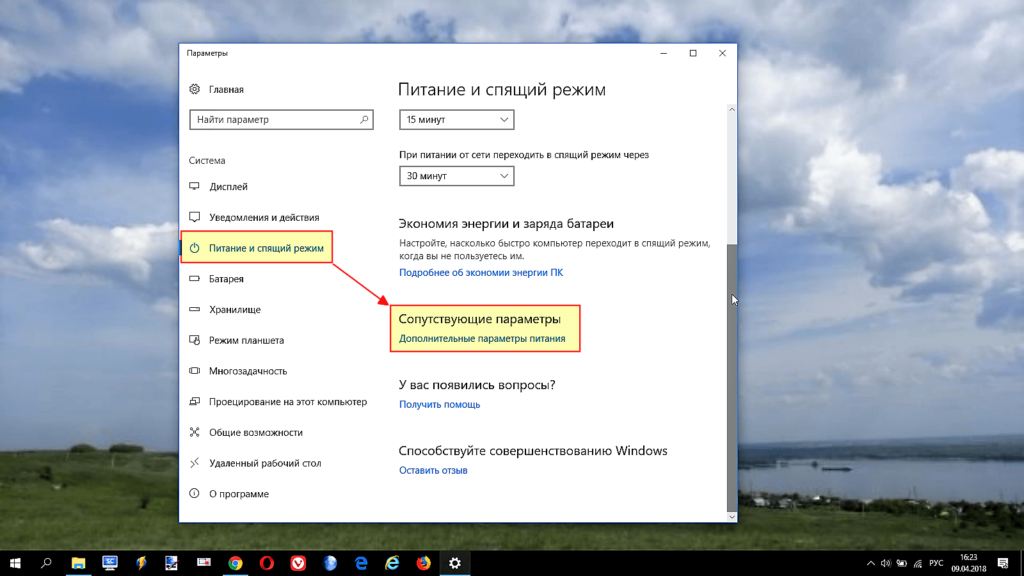Open the 30 минут sleep dropdown
This screenshot has width=1024, height=576.
456,176
